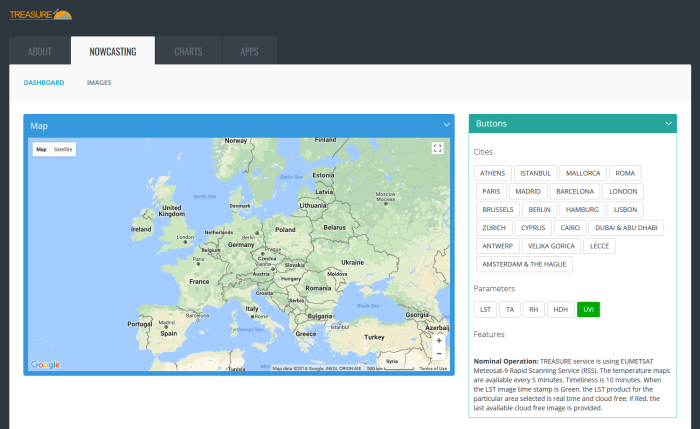
Task: Toggle the UVI parameter button
Action: pyautogui.click(x=588, y=309)
